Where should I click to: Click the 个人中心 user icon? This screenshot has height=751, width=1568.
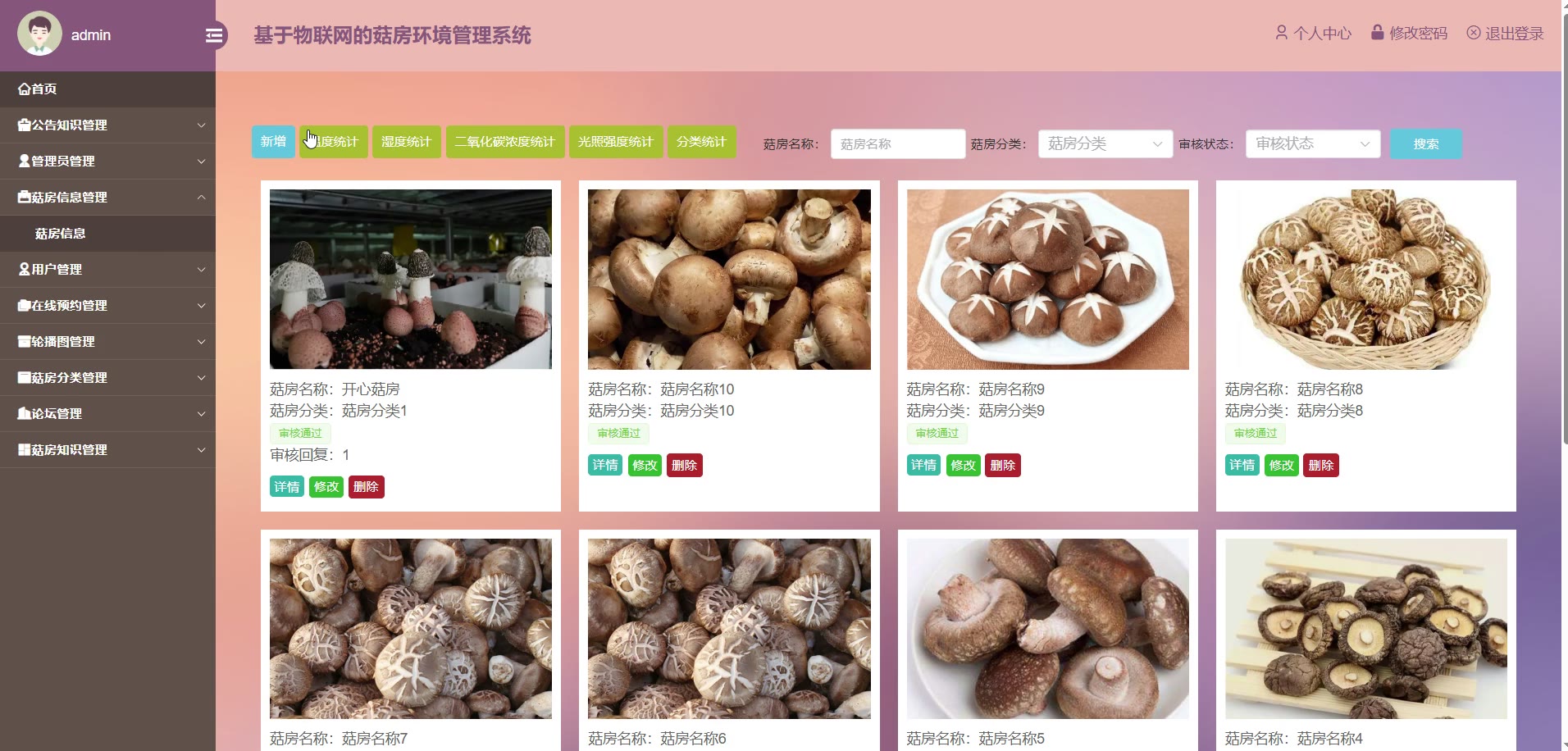click(1281, 33)
